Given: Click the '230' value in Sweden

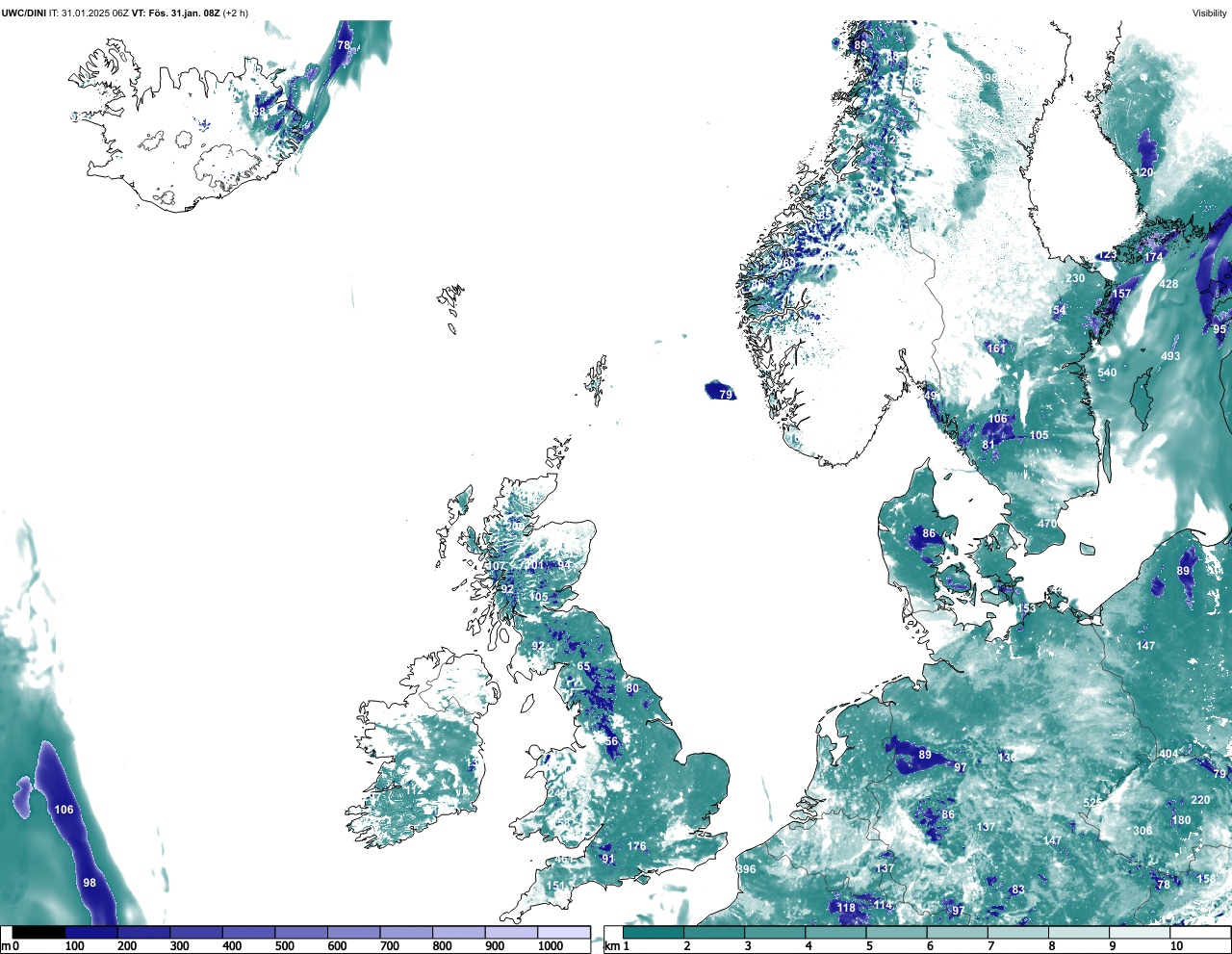Looking at the screenshot, I should point(1075,278).
